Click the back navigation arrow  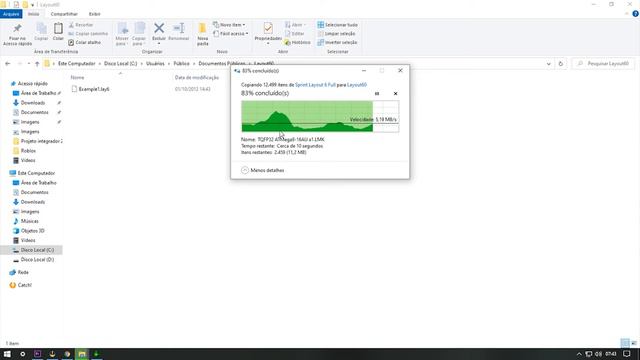pos(8,64)
